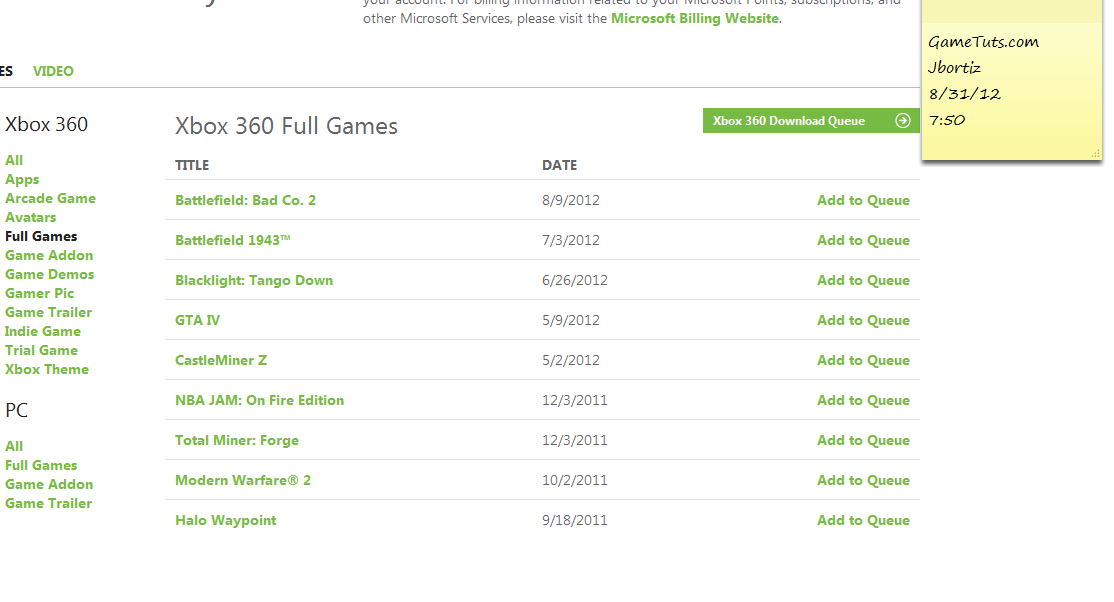Open Battlefield 1943 title link
Viewport: 1114px width, 602px height.
(233, 240)
